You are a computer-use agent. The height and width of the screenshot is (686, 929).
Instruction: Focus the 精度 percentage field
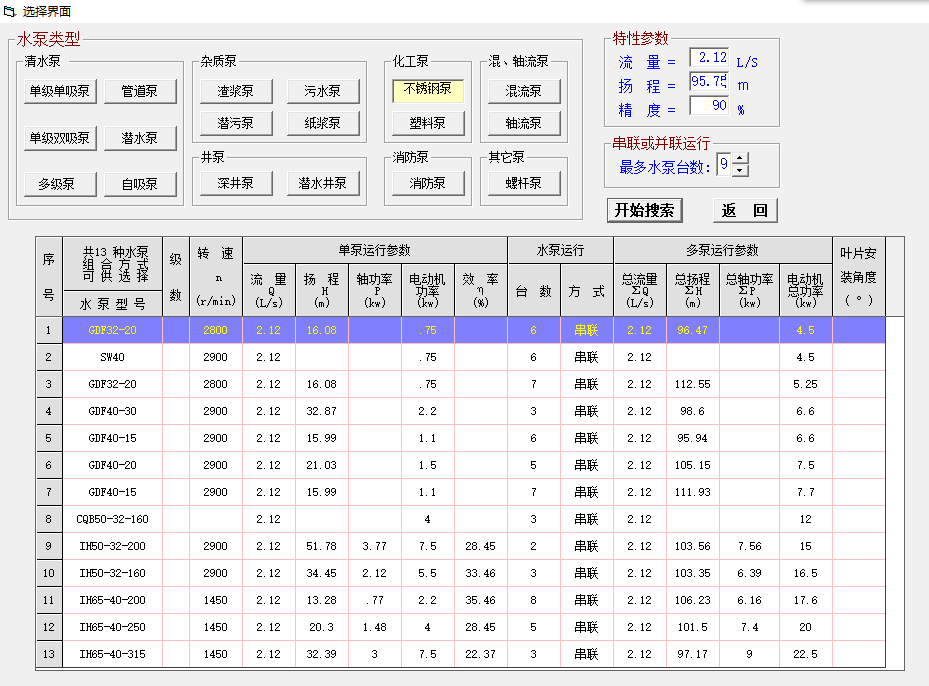tap(709, 105)
